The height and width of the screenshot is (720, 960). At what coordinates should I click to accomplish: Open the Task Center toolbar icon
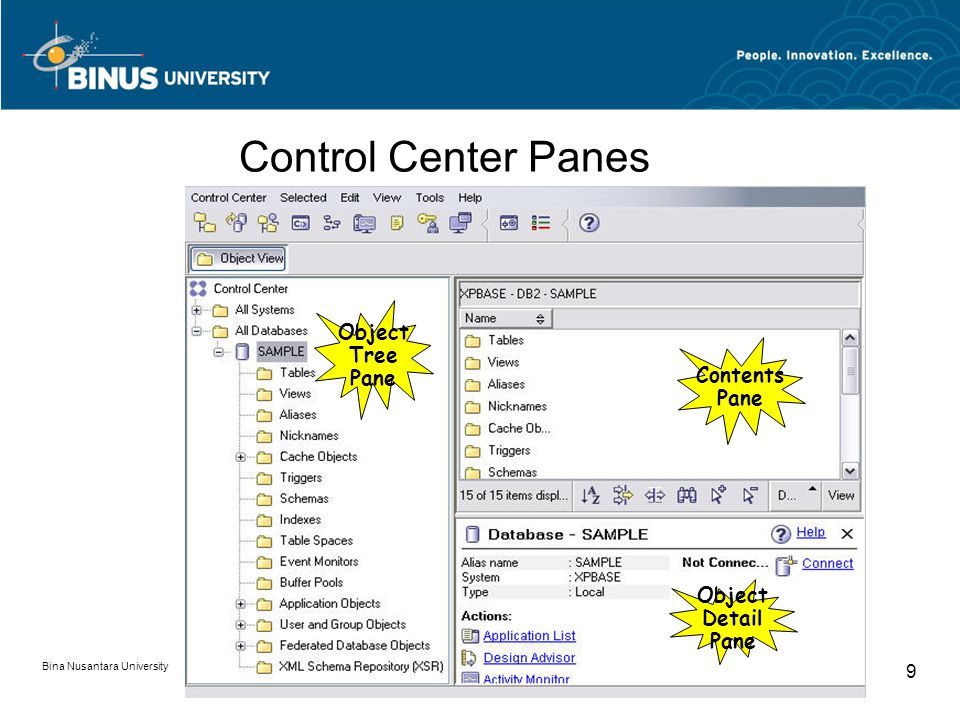[x=332, y=223]
